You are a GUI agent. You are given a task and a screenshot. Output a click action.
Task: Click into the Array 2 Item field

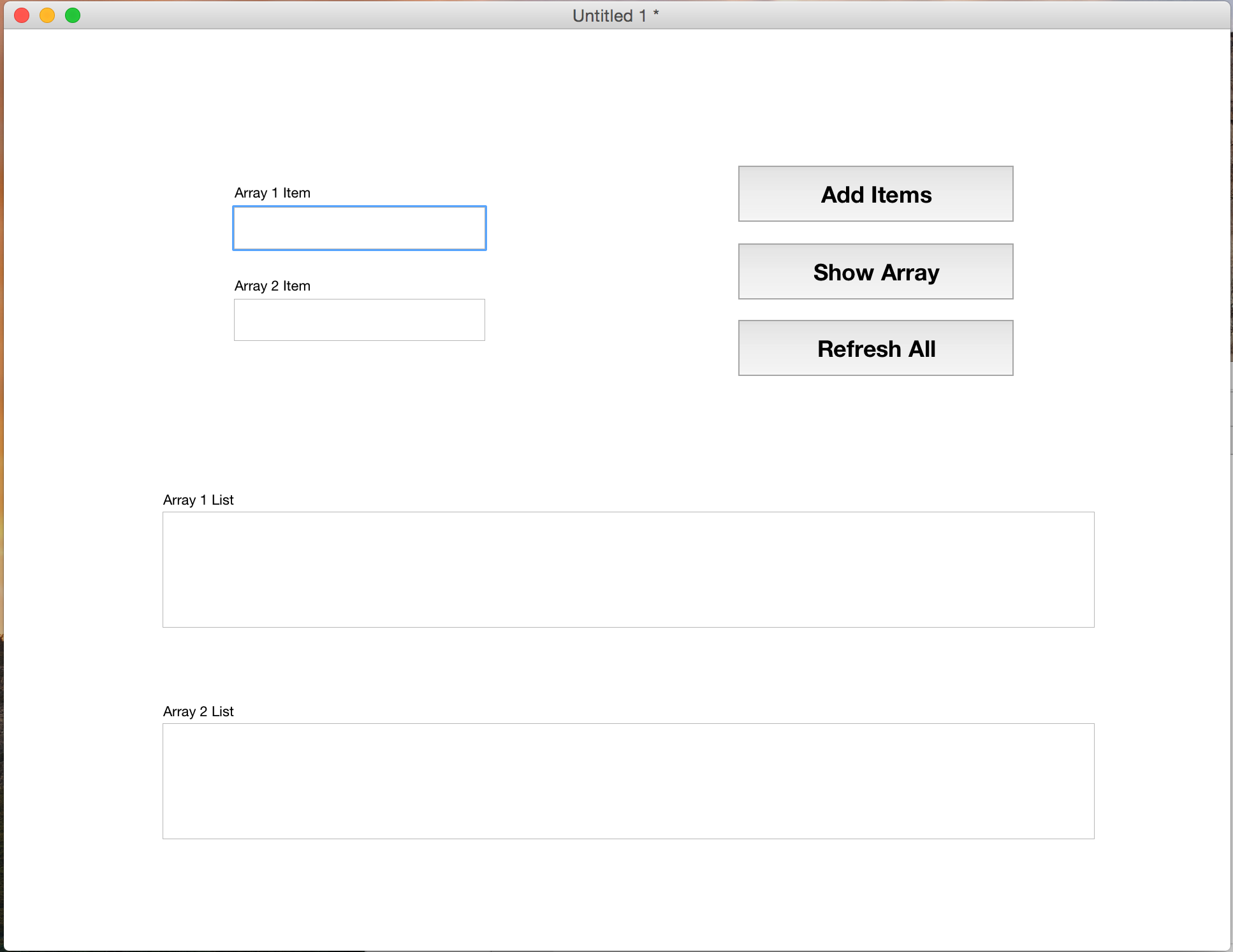point(359,320)
